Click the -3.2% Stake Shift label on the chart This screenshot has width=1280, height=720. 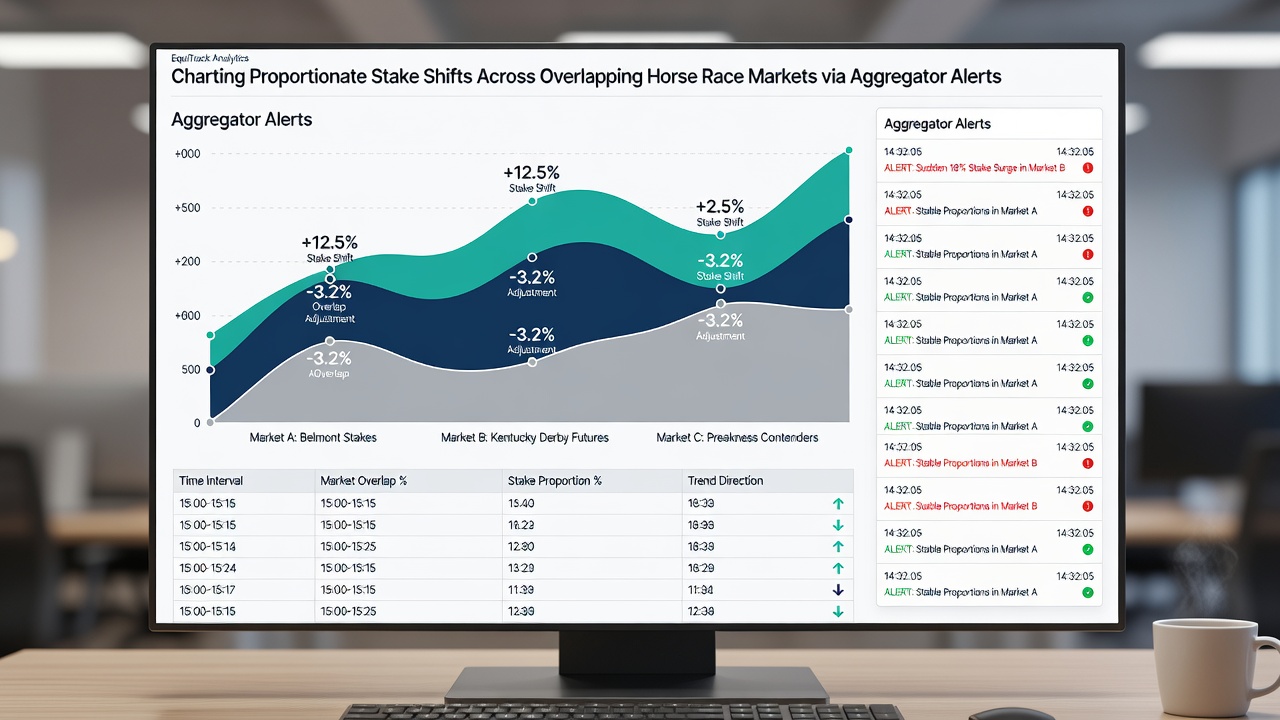(x=720, y=267)
